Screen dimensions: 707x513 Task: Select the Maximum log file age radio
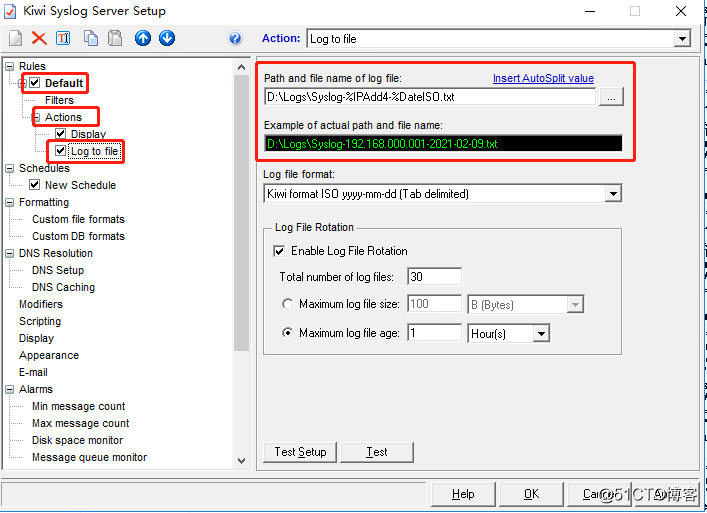pyautogui.click(x=287, y=333)
